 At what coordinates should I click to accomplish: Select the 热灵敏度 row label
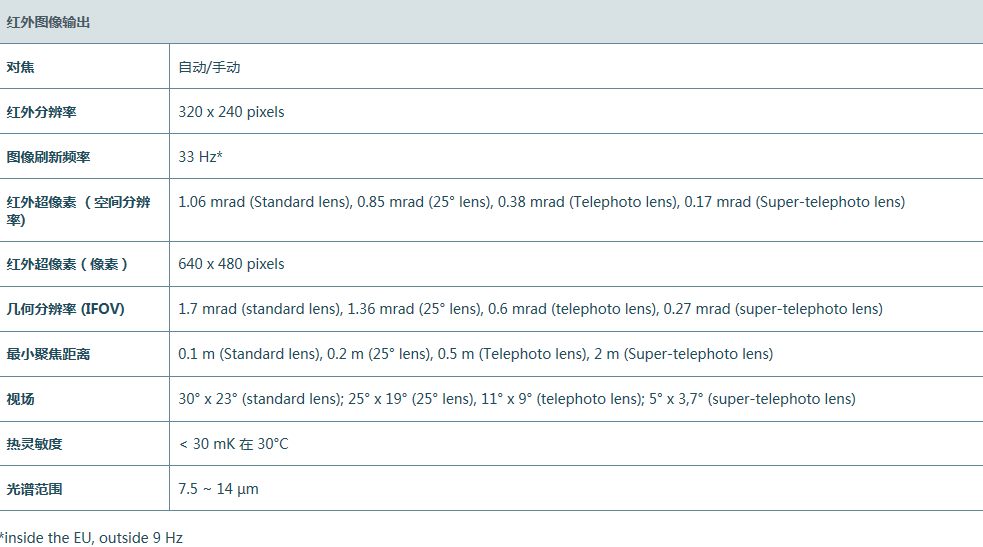[x=34, y=444]
